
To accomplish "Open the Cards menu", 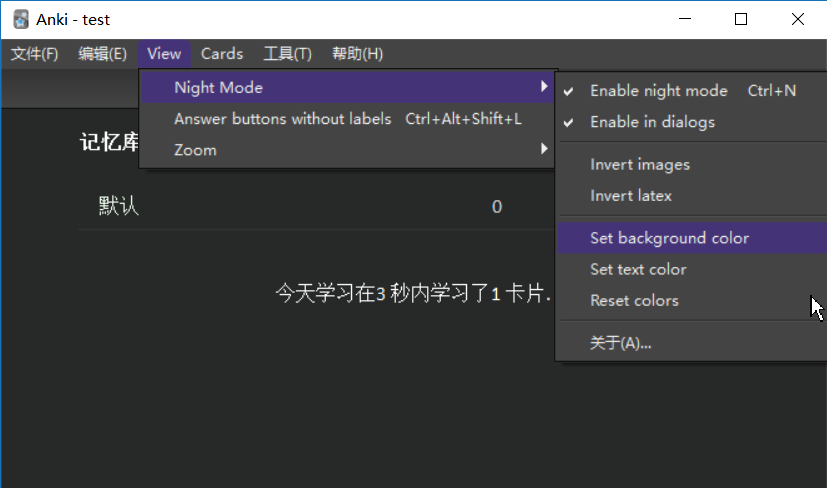I will [x=222, y=54].
